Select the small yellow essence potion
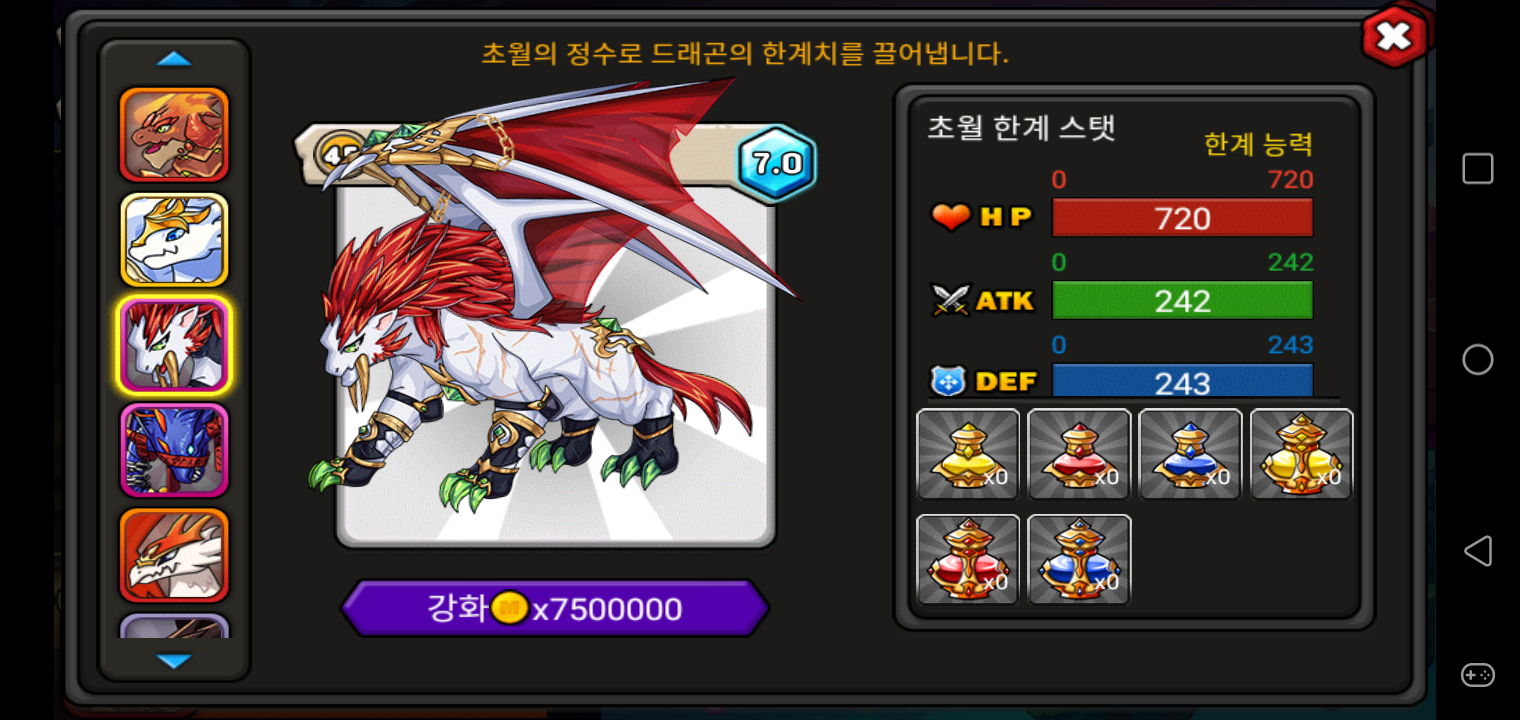This screenshot has width=1520, height=720. 968,454
